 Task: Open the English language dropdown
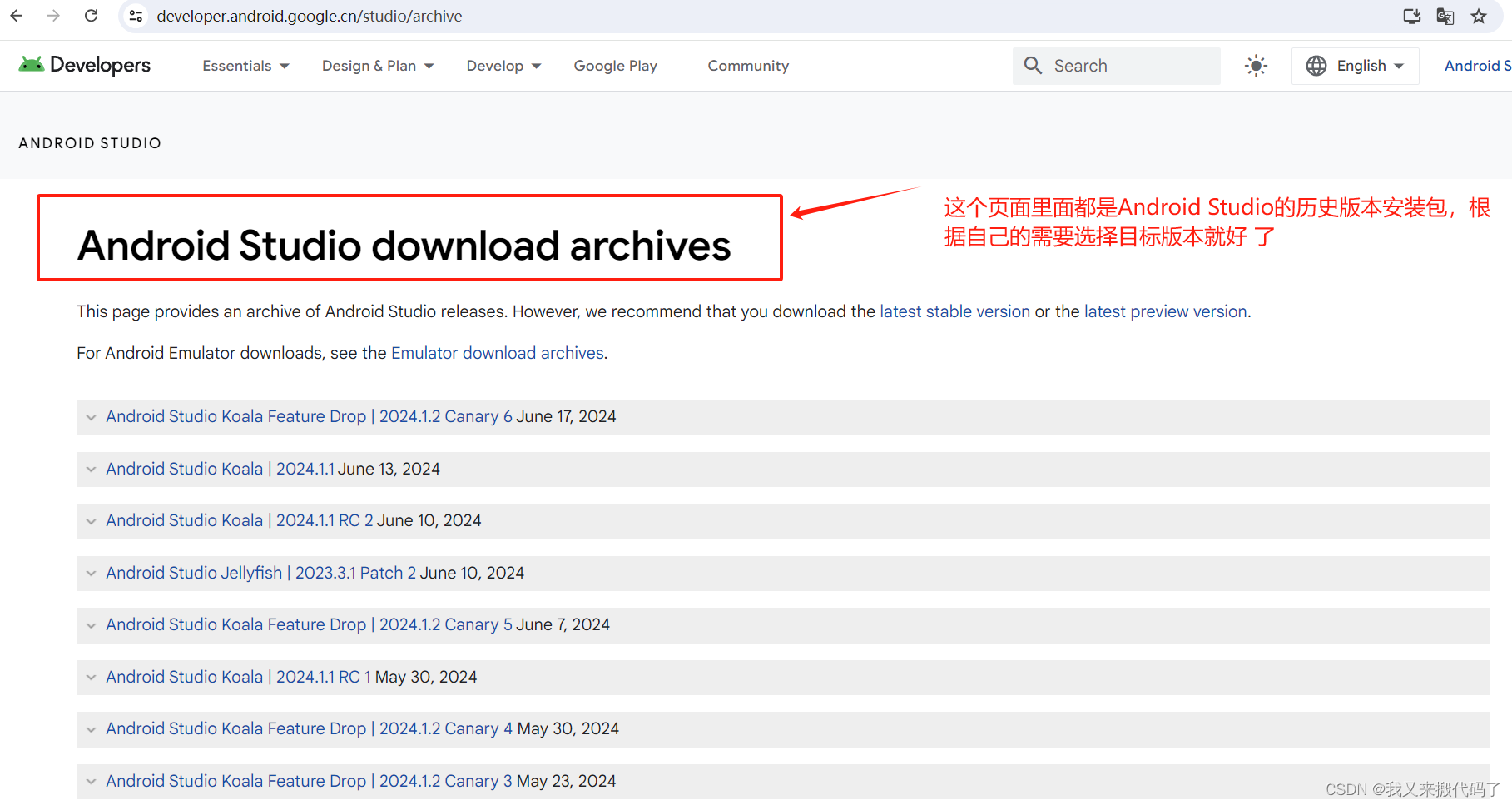click(1355, 66)
